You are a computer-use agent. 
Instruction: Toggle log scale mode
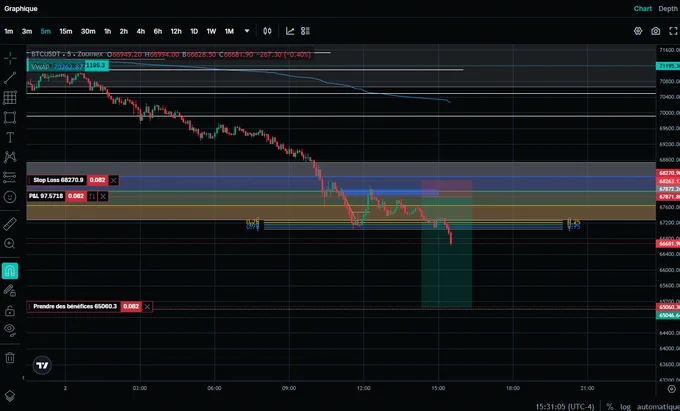click(x=625, y=407)
